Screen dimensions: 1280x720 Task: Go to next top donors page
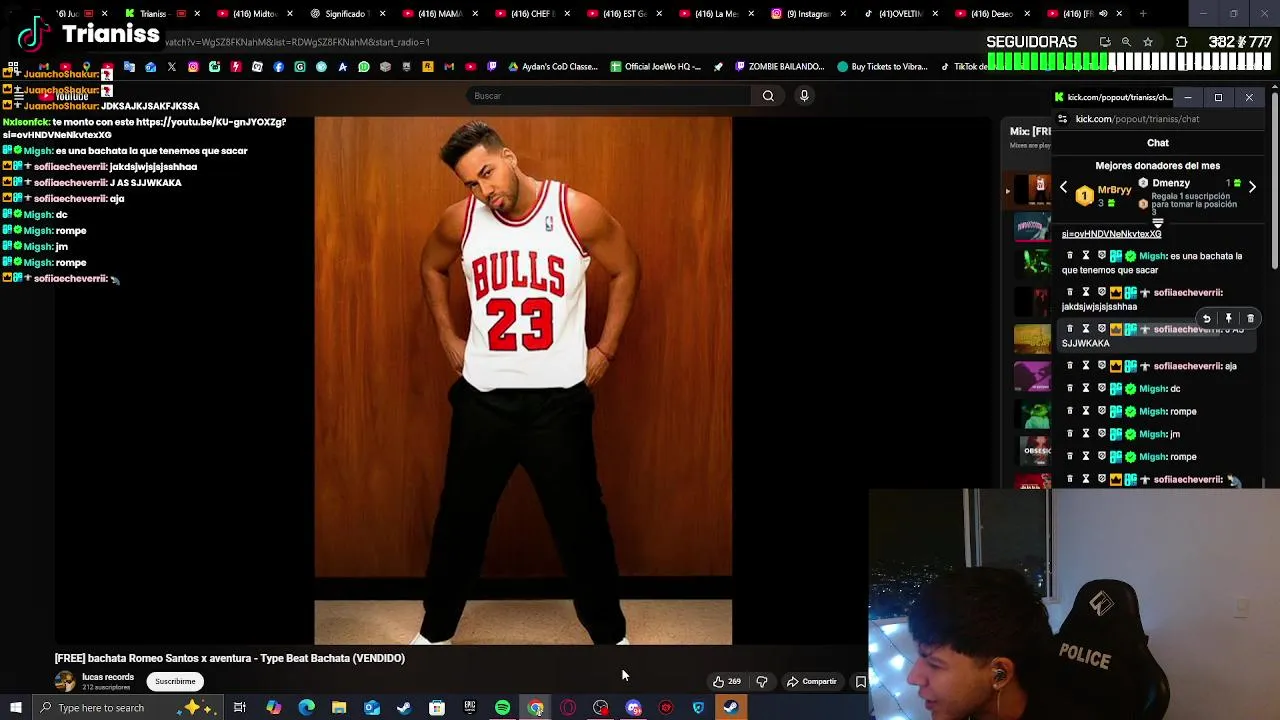pyautogui.click(x=1252, y=187)
